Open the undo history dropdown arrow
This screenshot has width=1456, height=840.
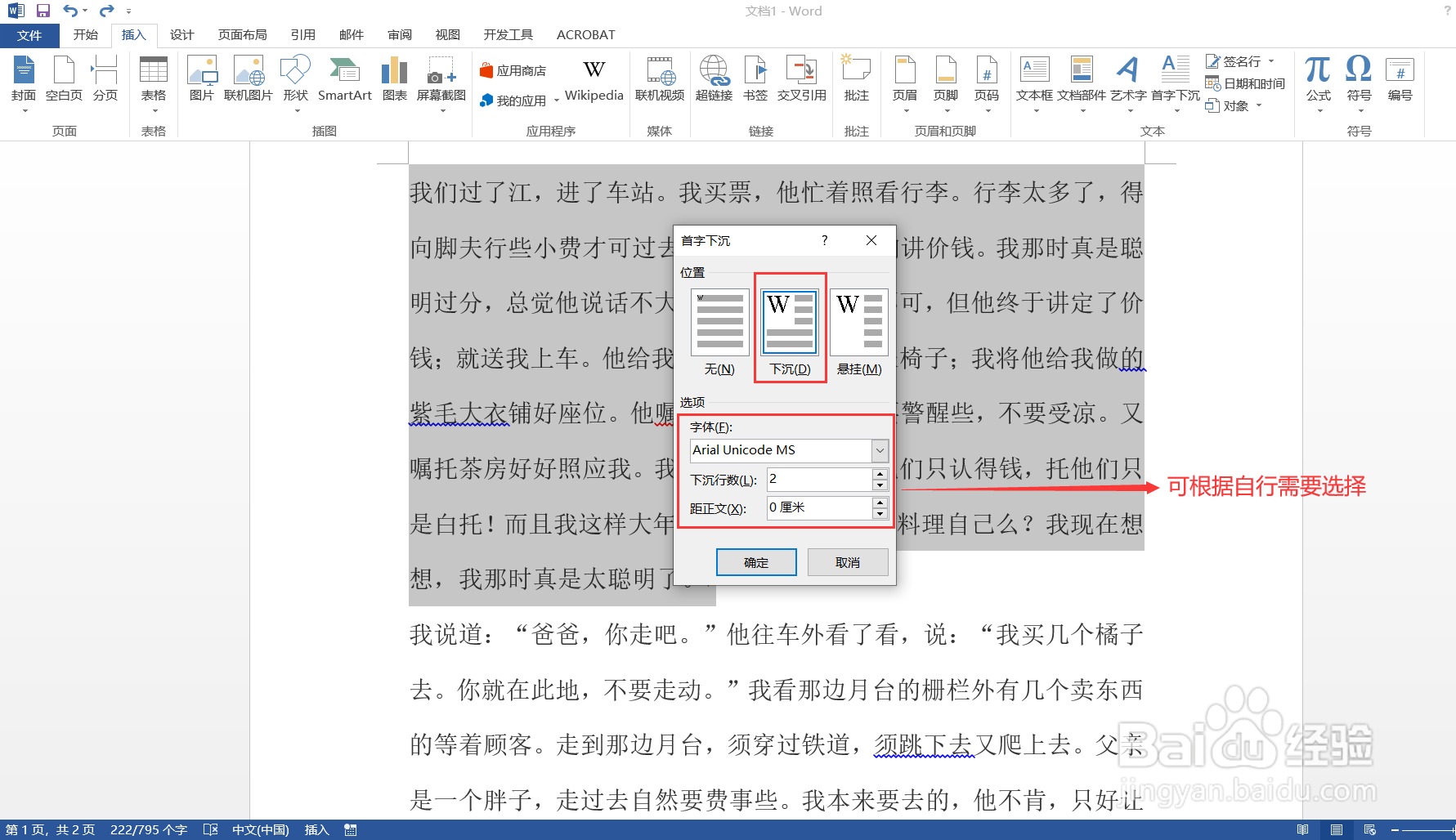click(85, 11)
